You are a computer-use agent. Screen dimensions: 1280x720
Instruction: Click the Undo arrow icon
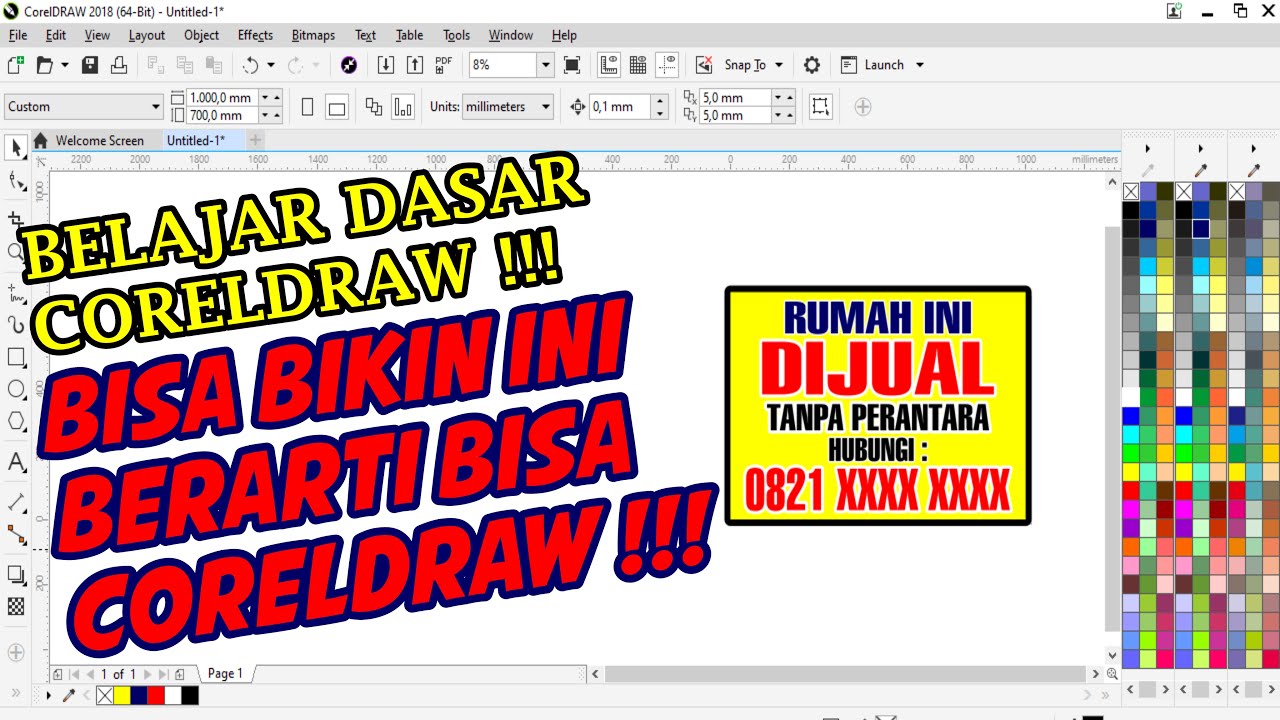[250, 65]
